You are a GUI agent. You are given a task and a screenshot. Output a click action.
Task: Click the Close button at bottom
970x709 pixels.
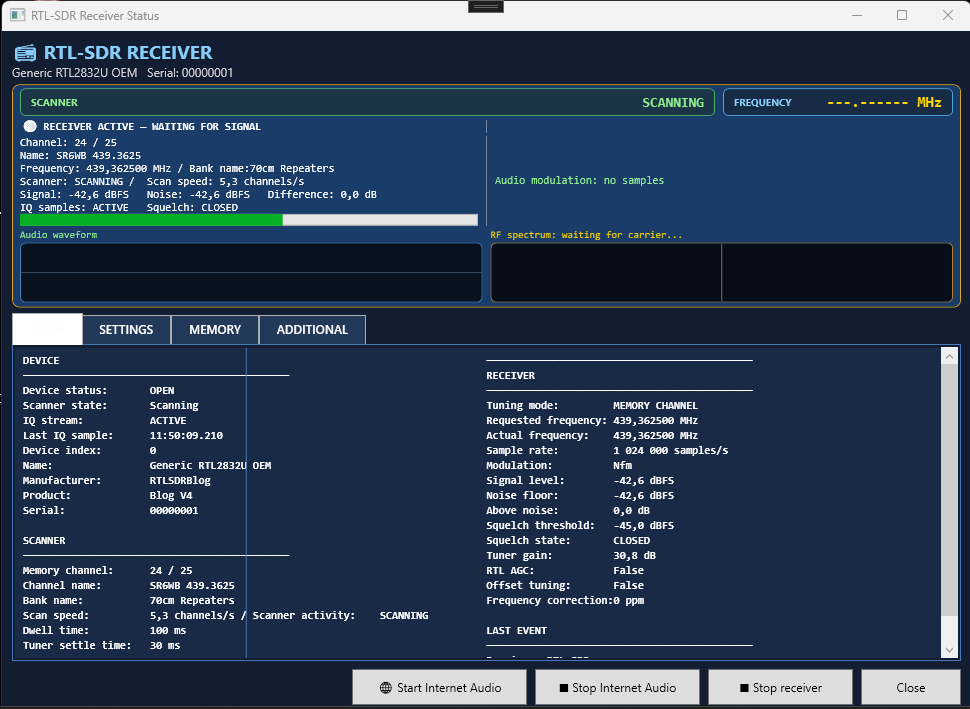911,687
